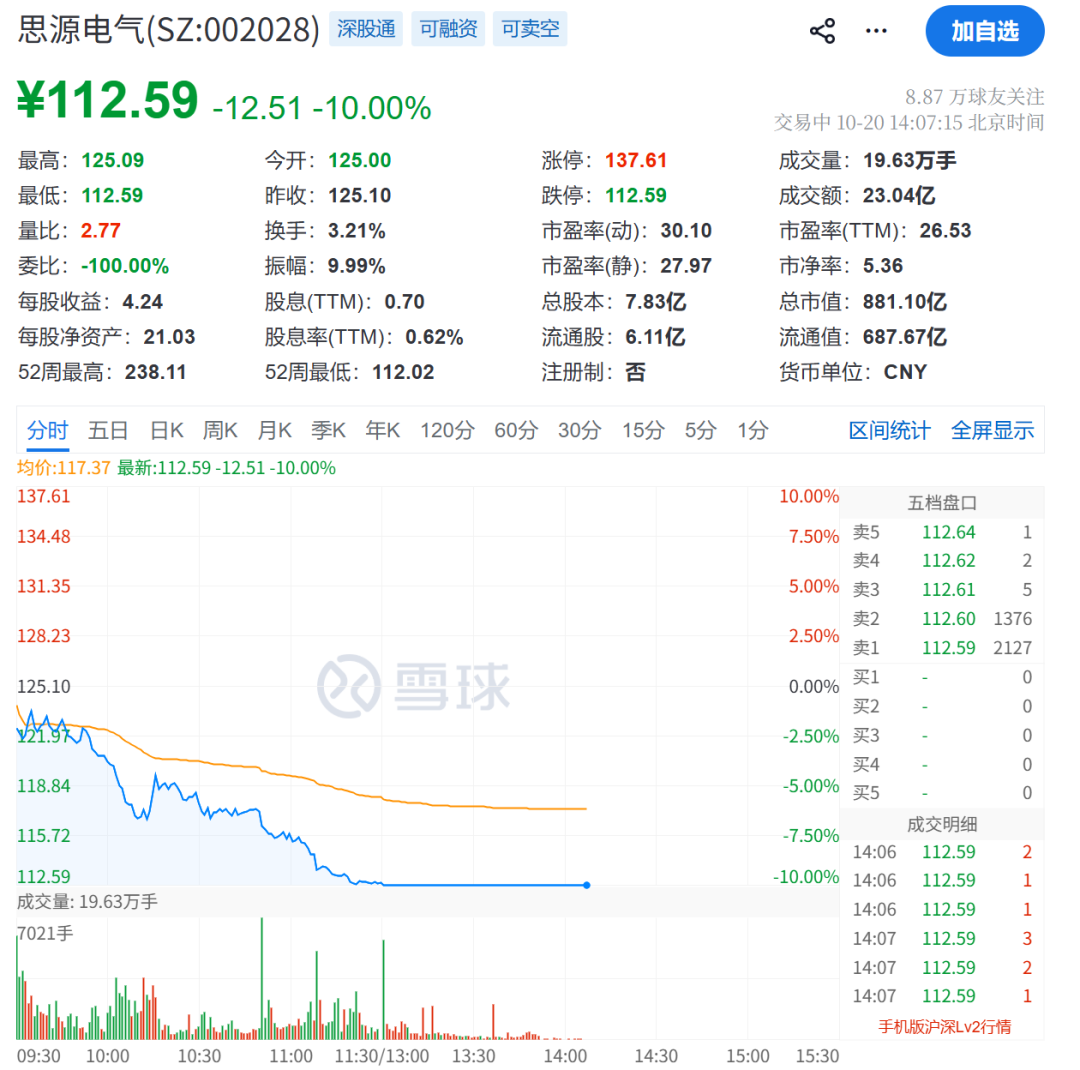The image size is (1080, 1070).
Task: Select the 分时 chart tab
Action: pos(48,431)
